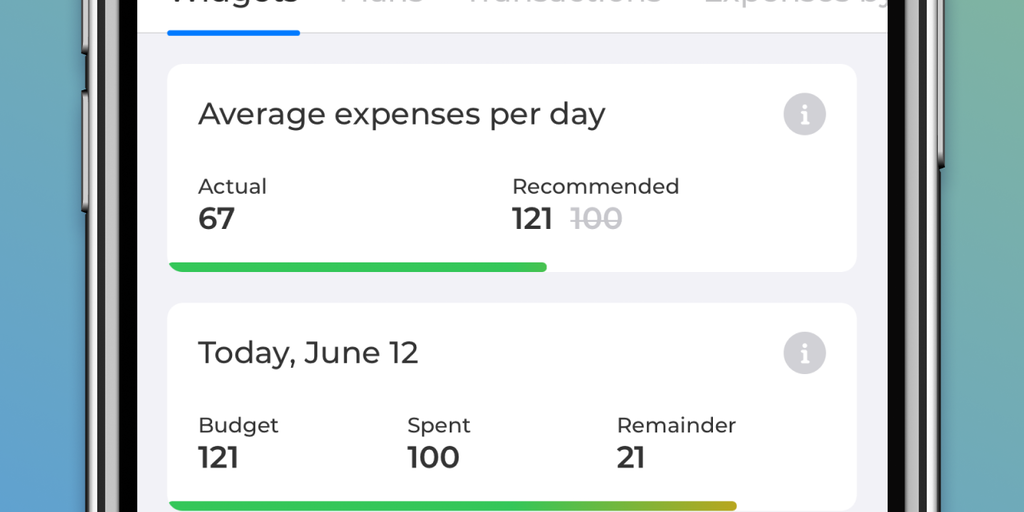Tap the Spent amount 100
The height and width of the screenshot is (512, 1024).
tap(433, 458)
